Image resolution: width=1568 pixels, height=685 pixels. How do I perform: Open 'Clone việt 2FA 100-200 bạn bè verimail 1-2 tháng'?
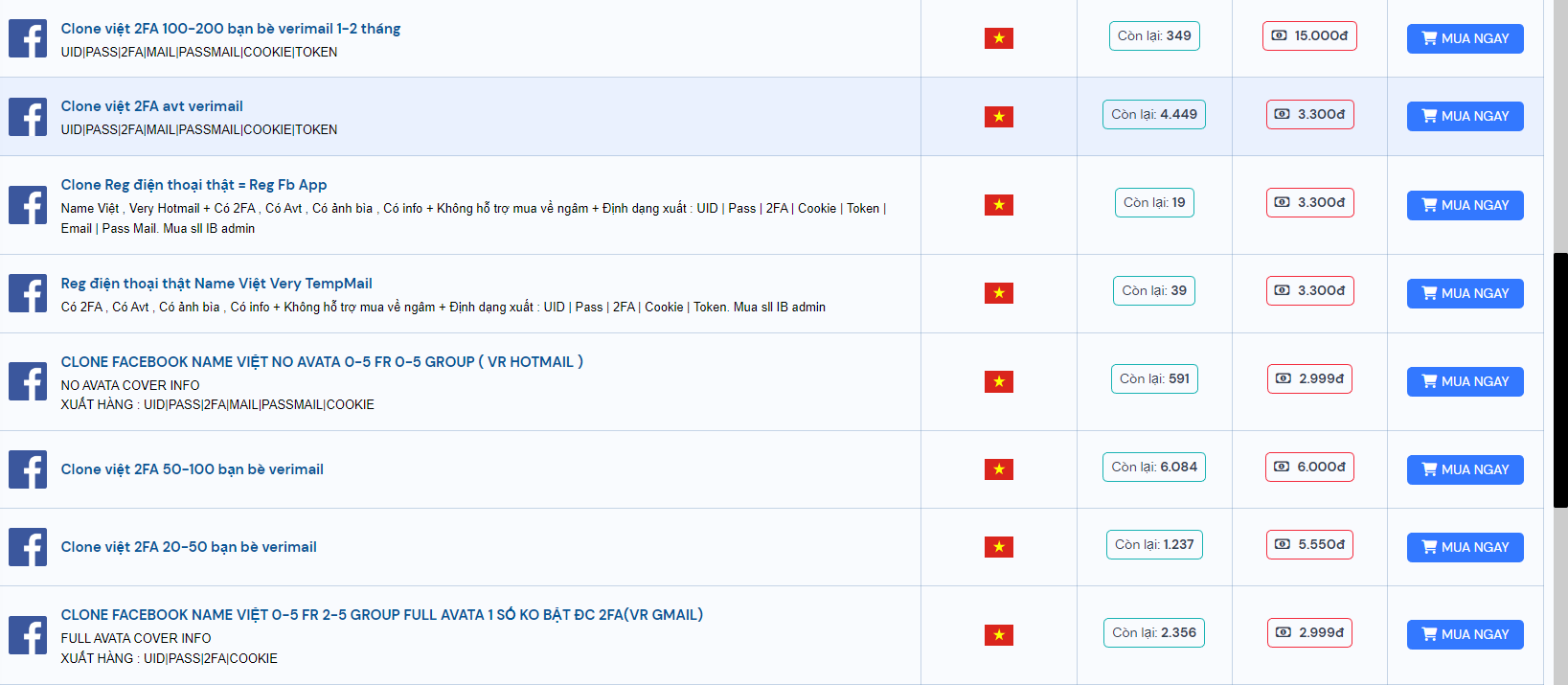point(231,29)
